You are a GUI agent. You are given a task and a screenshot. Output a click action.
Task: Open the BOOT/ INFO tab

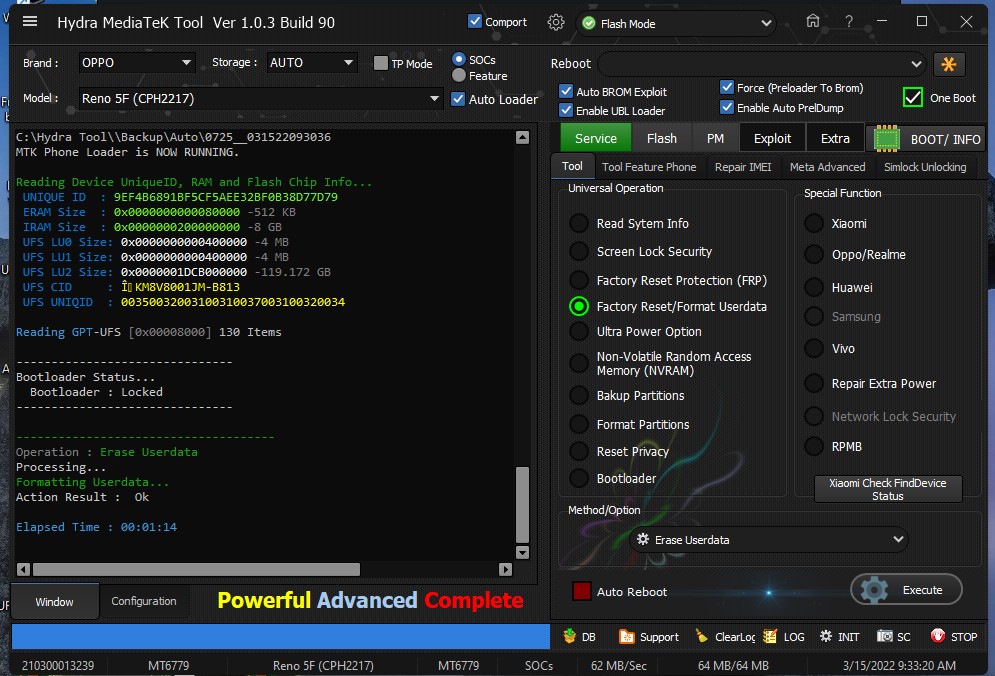tap(926, 139)
